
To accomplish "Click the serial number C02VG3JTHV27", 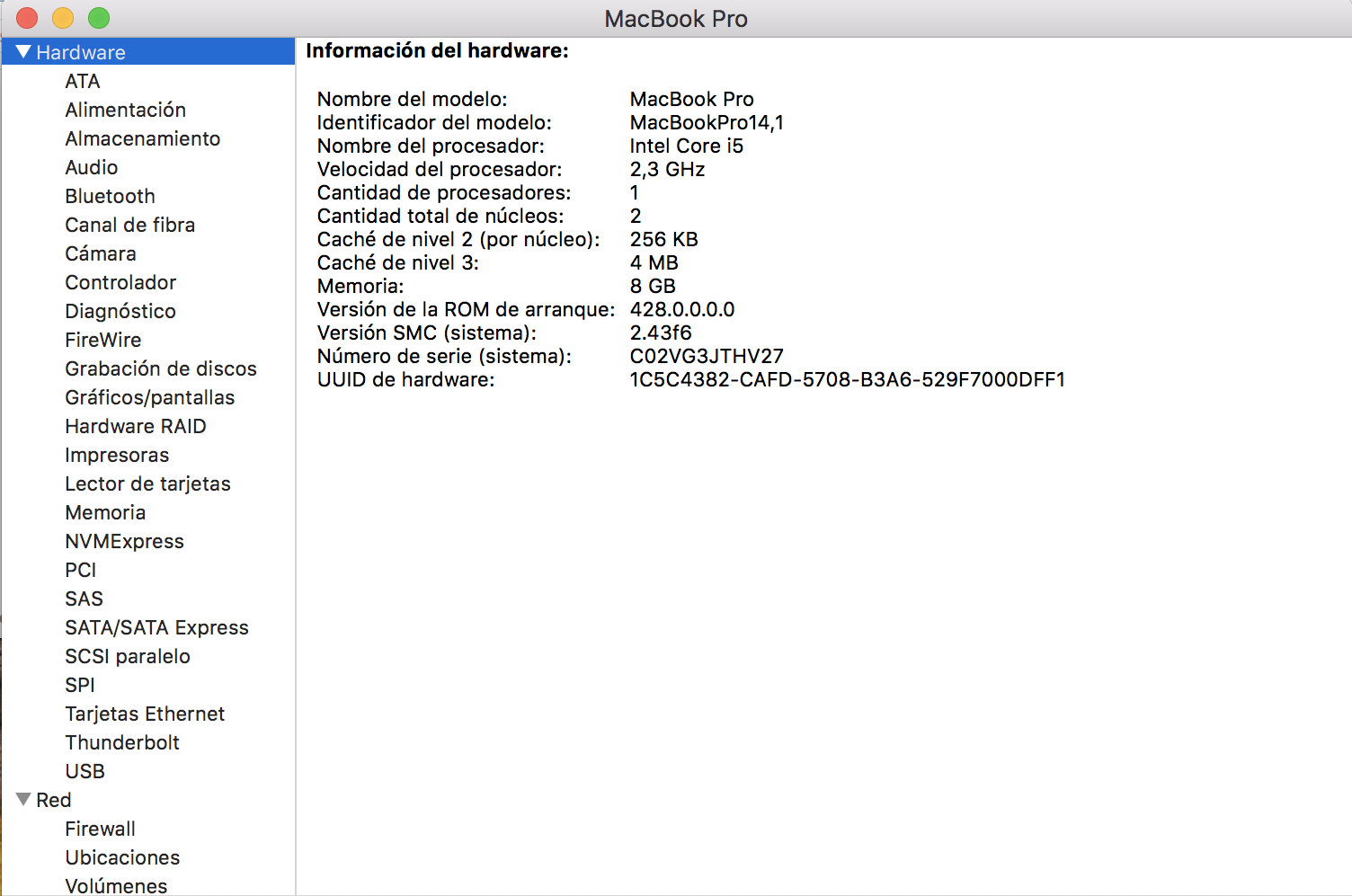I will (x=707, y=356).
